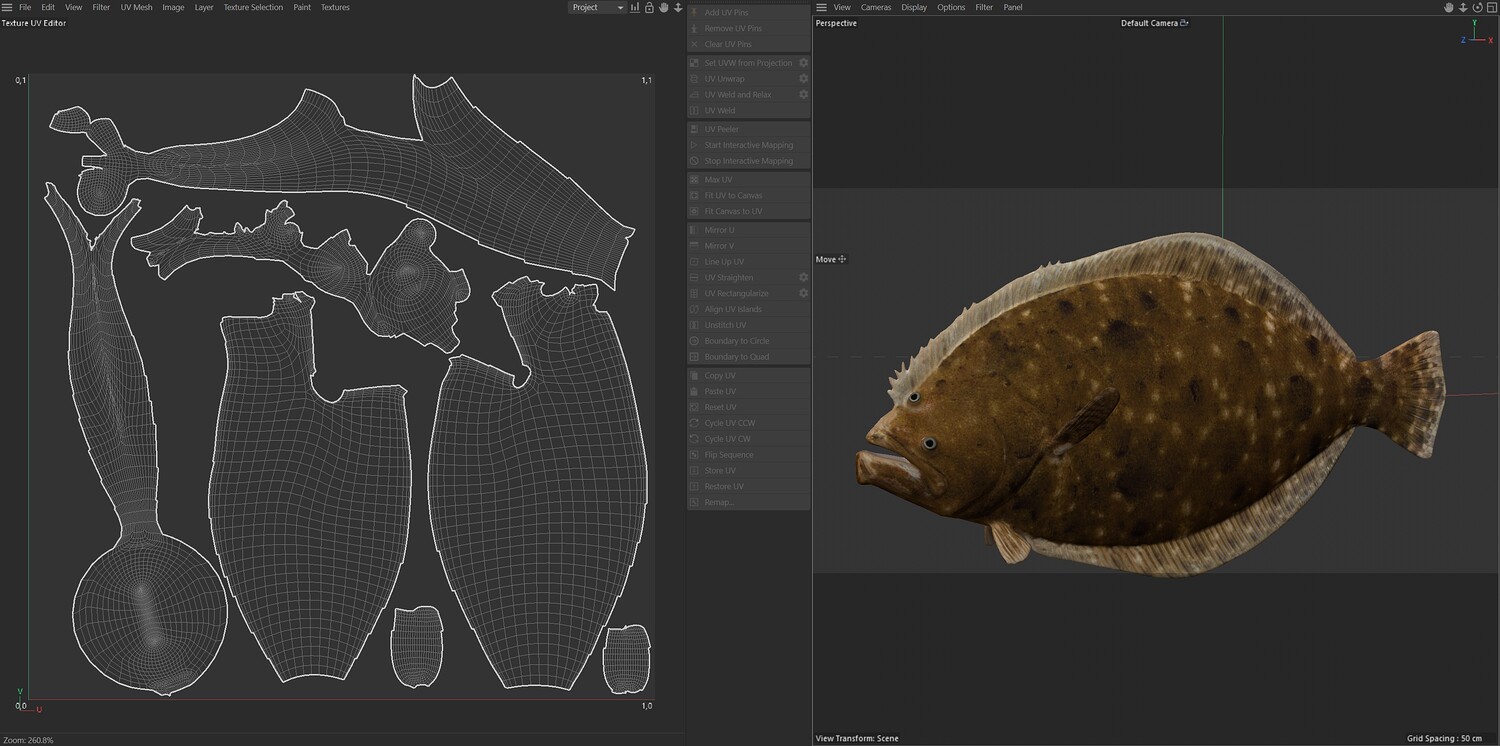Click the UV Peeler icon
Viewport: 1500px width, 746px height.
[x=695, y=129]
